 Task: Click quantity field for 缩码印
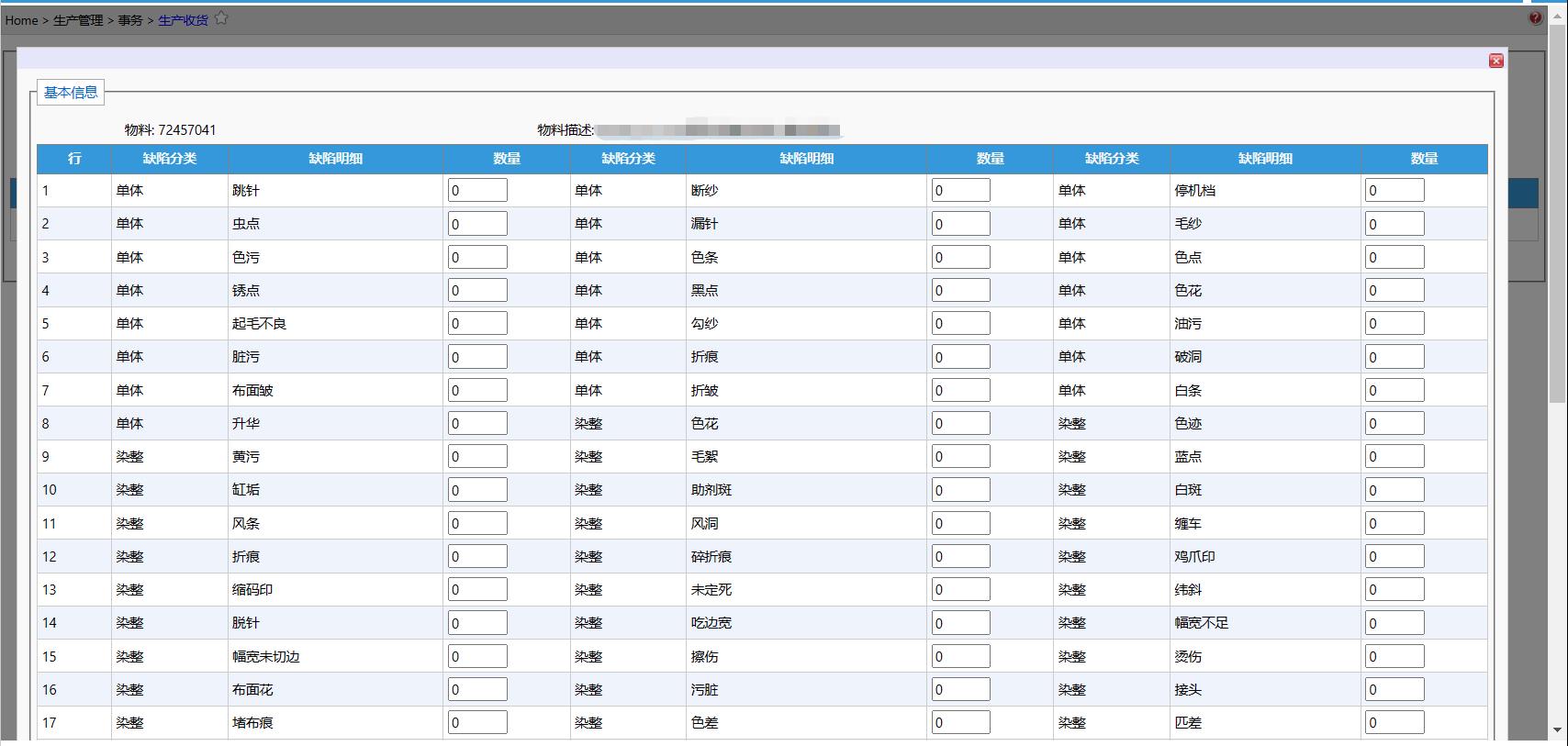point(477,589)
